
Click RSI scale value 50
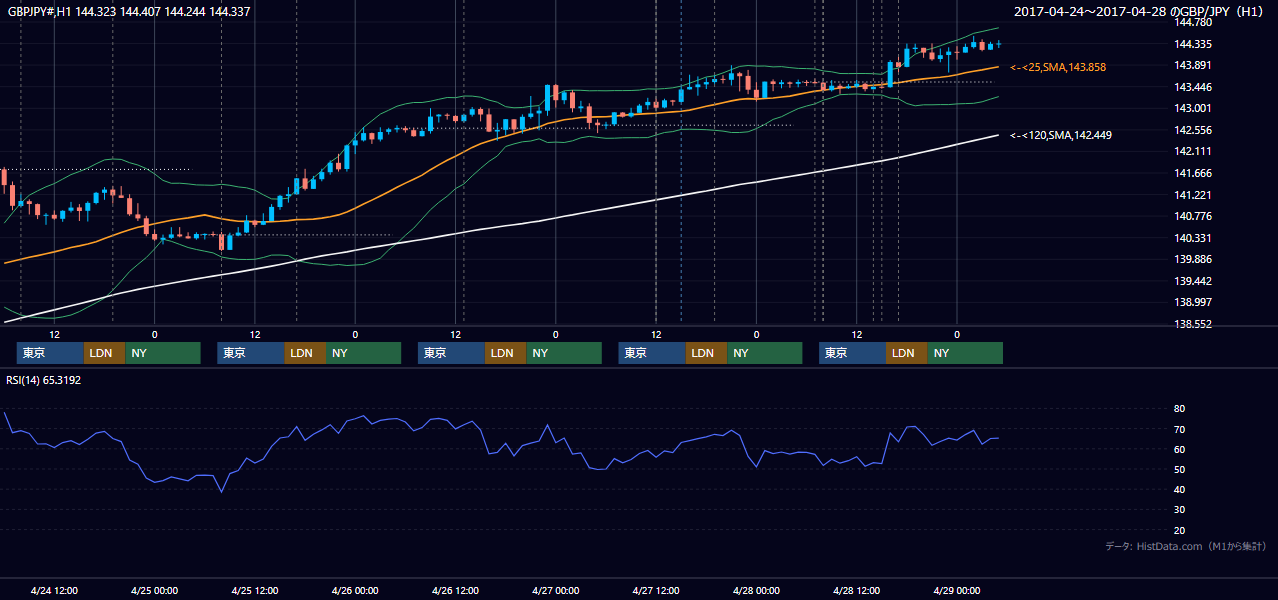tap(1180, 469)
